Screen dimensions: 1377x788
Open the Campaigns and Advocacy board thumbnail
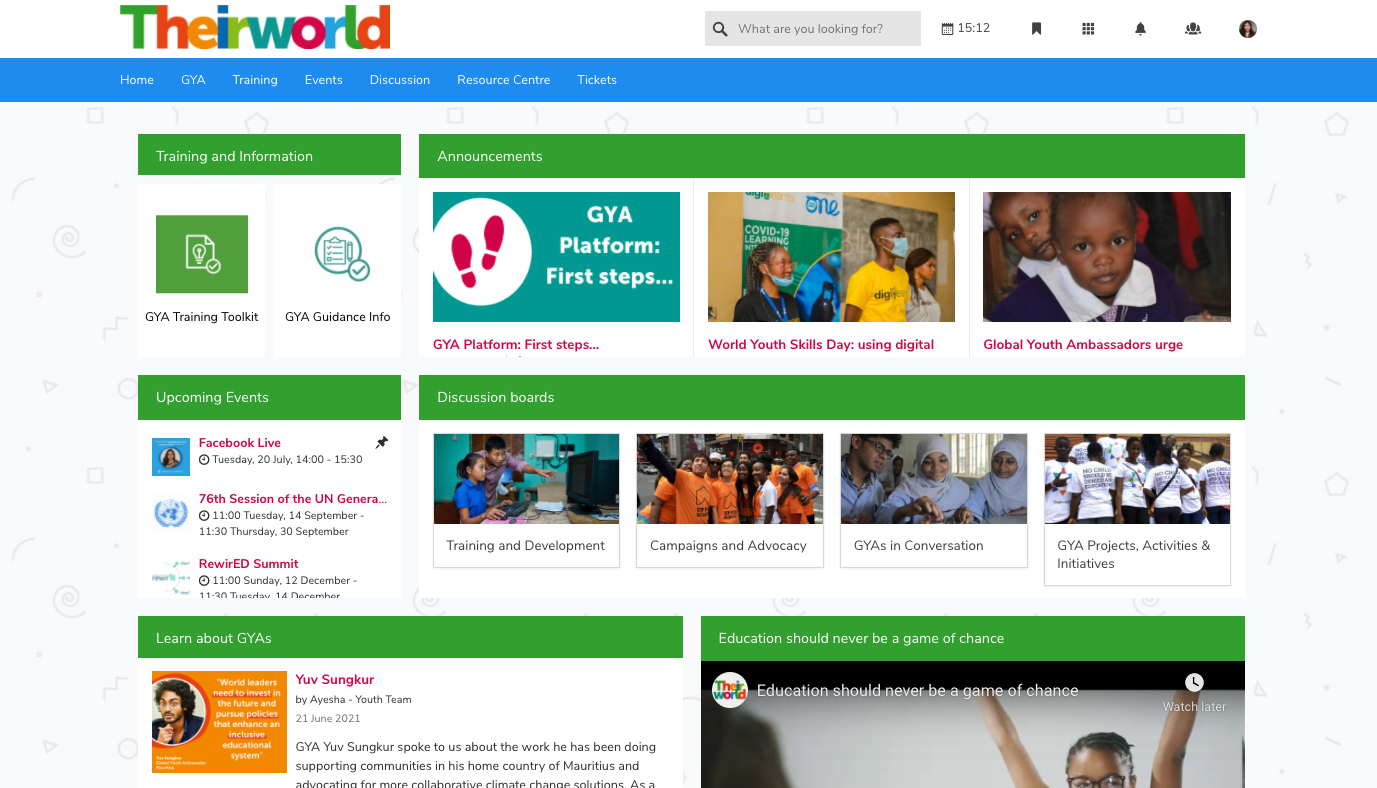[730, 479]
